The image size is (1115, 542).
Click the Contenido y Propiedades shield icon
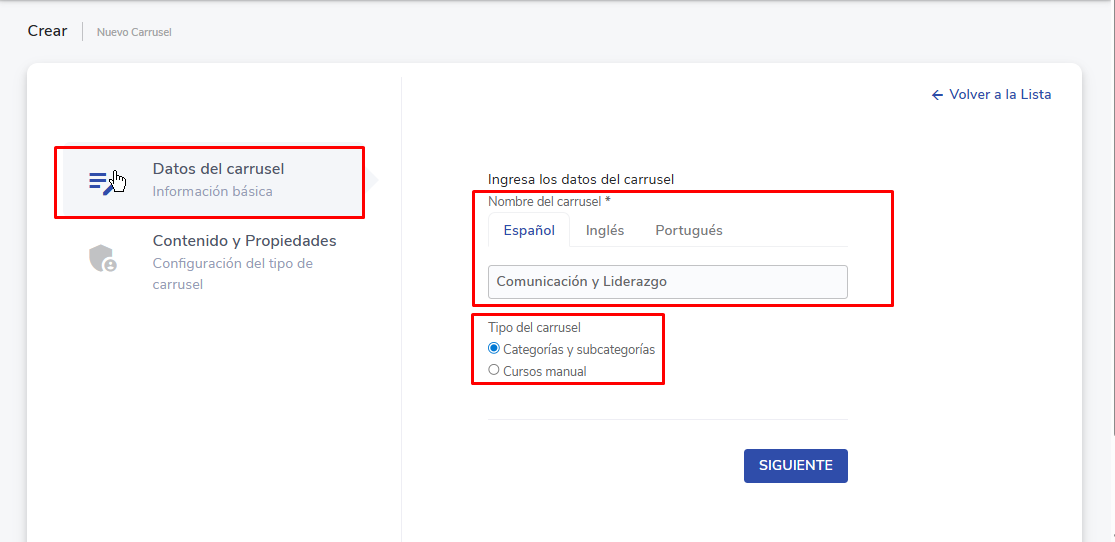click(102, 259)
